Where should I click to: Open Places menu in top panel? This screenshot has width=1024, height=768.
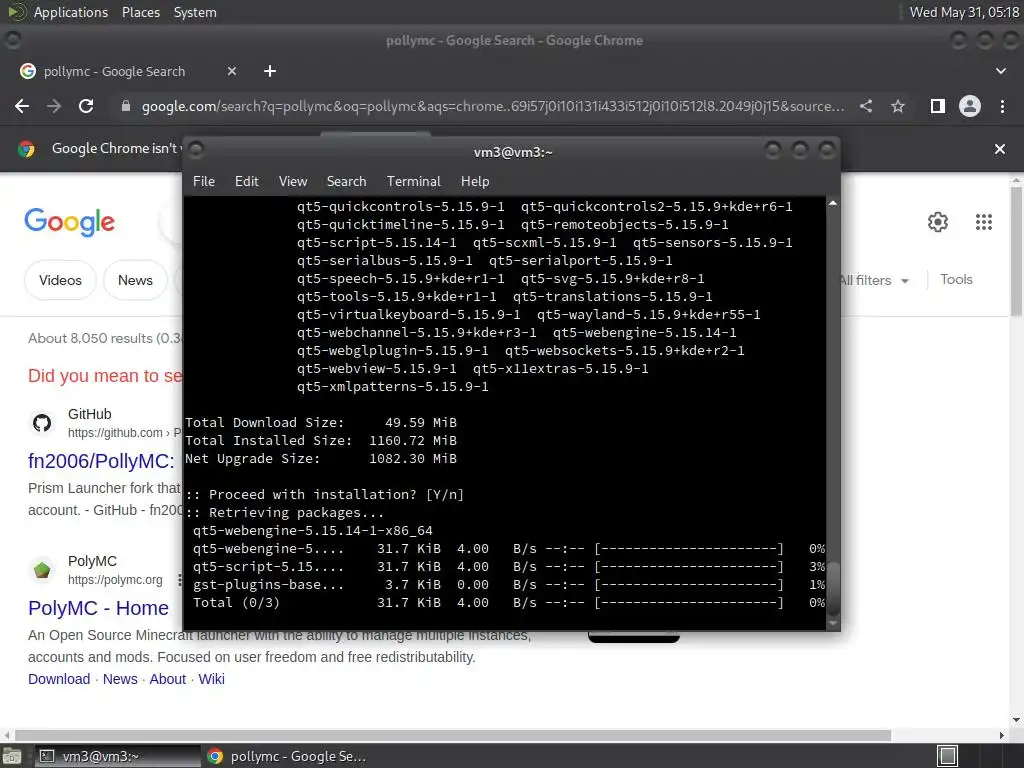(x=140, y=12)
